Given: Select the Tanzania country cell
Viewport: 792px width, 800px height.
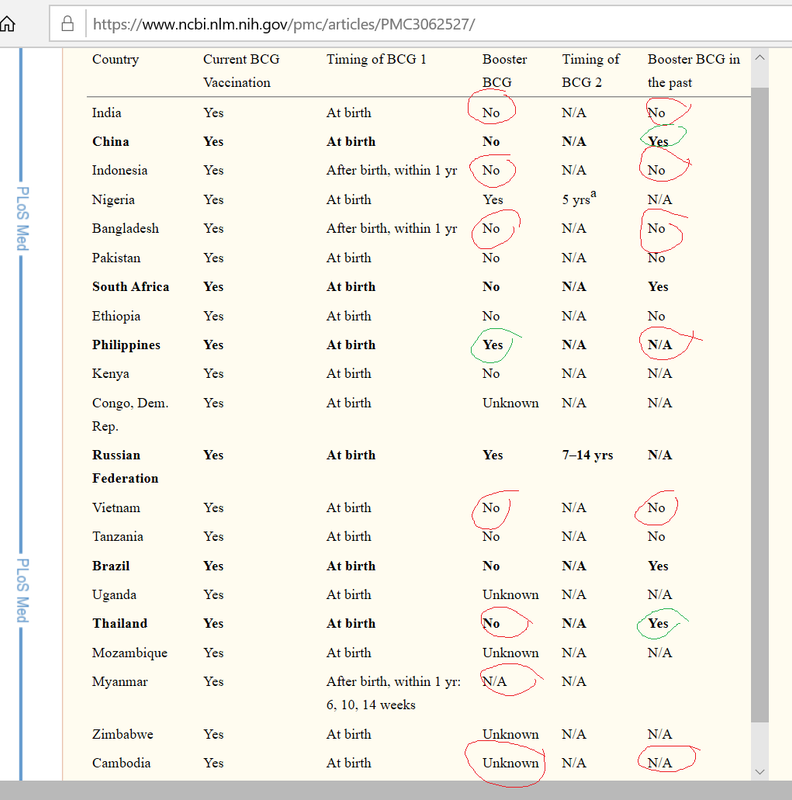Looking at the screenshot, I should tap(117, 536).
